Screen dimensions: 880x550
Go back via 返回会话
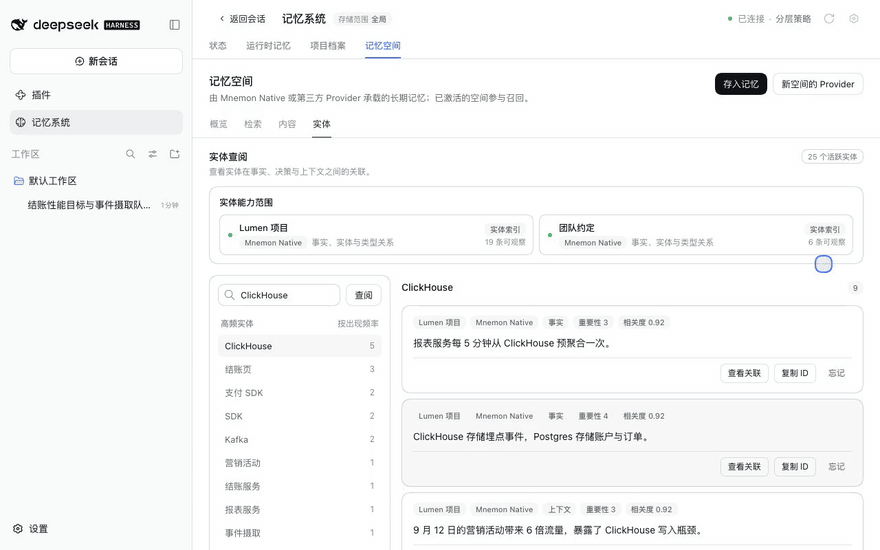click(x=242, y=19)
